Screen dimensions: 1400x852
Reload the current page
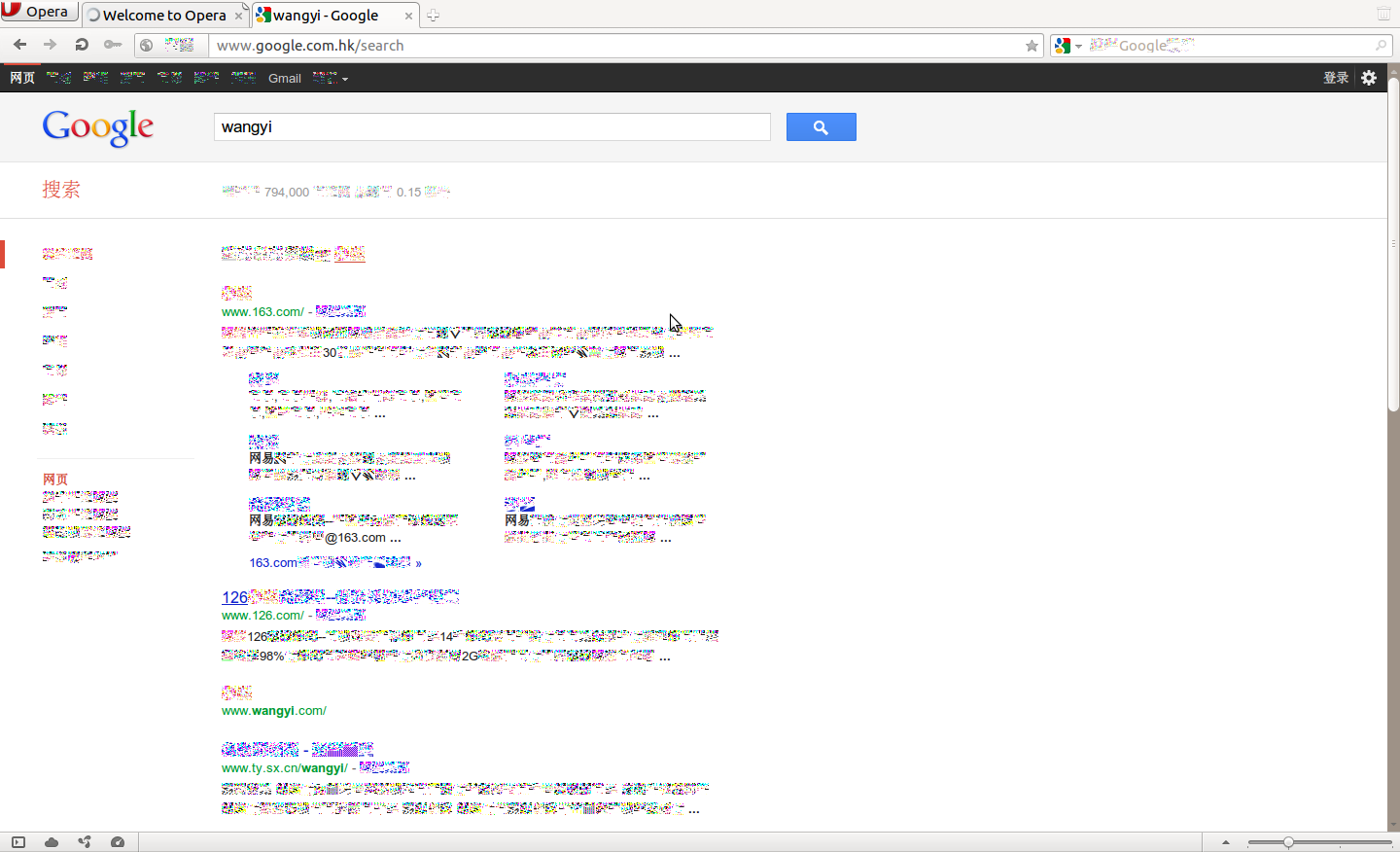[x=82, y=45]
